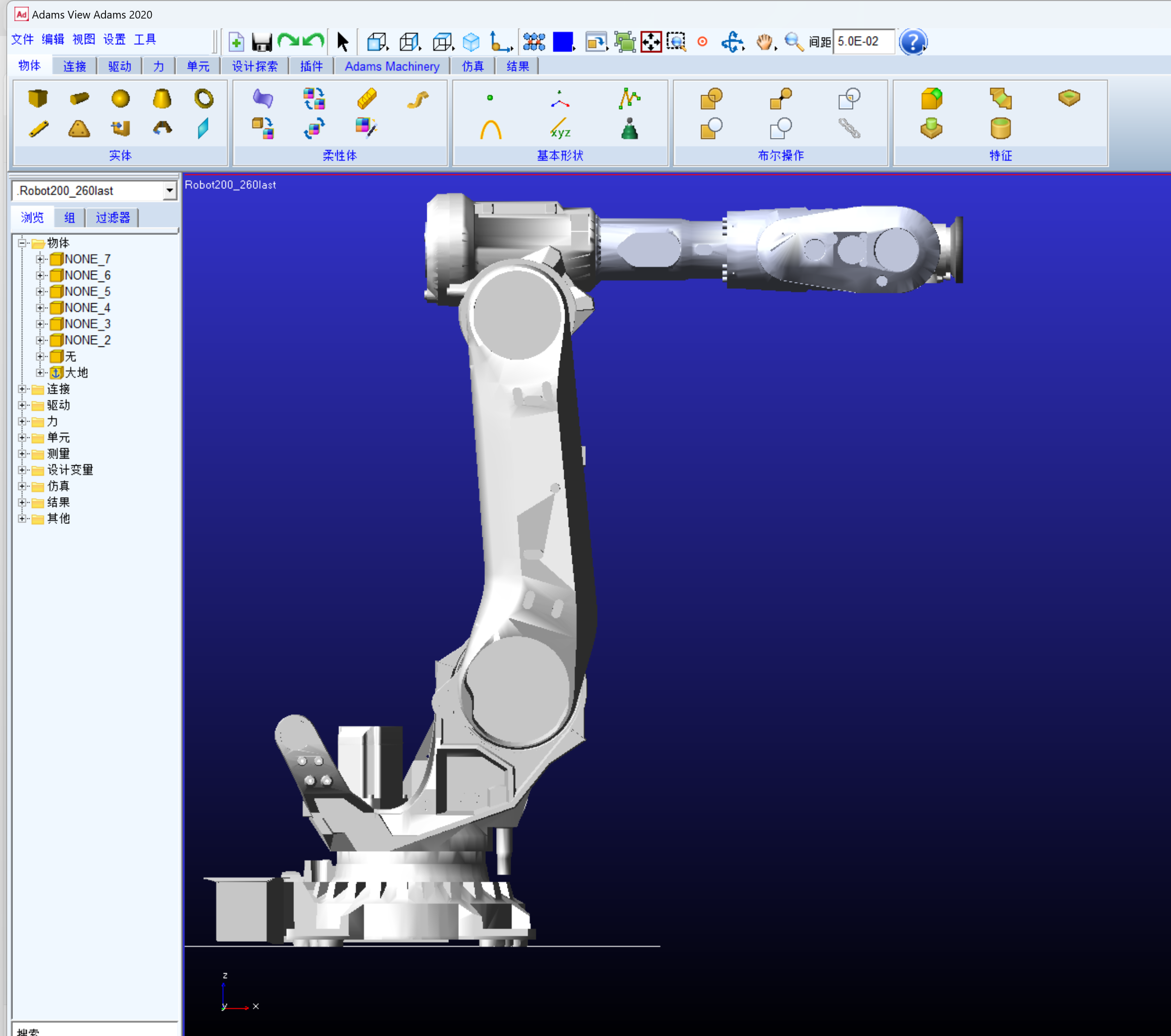Click the blue help question mark
The width and height of the screenshot is (1171, 1036).
pos(912,42)
